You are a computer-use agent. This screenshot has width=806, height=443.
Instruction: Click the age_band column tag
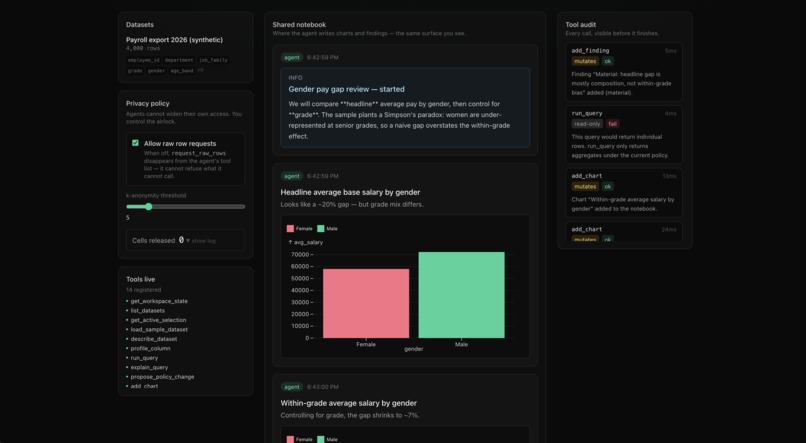click(181, 71)
